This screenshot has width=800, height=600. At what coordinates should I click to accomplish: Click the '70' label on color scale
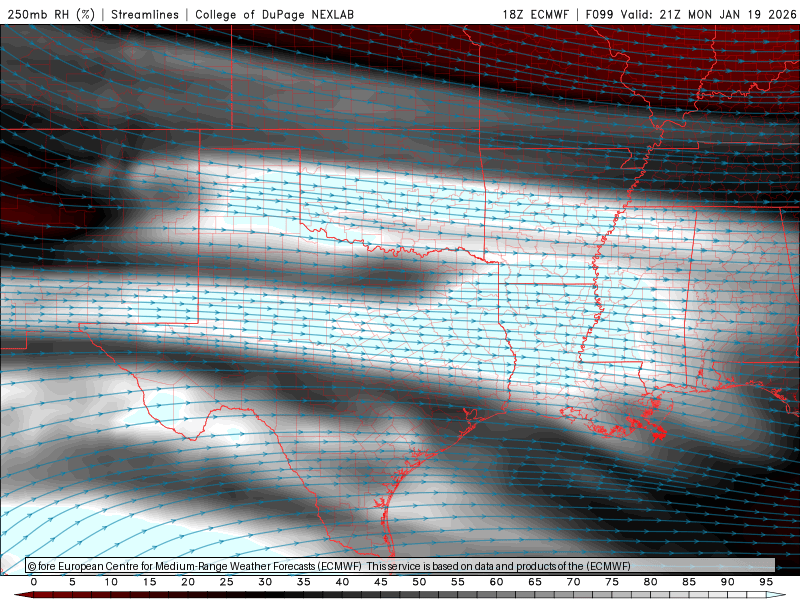573,582
